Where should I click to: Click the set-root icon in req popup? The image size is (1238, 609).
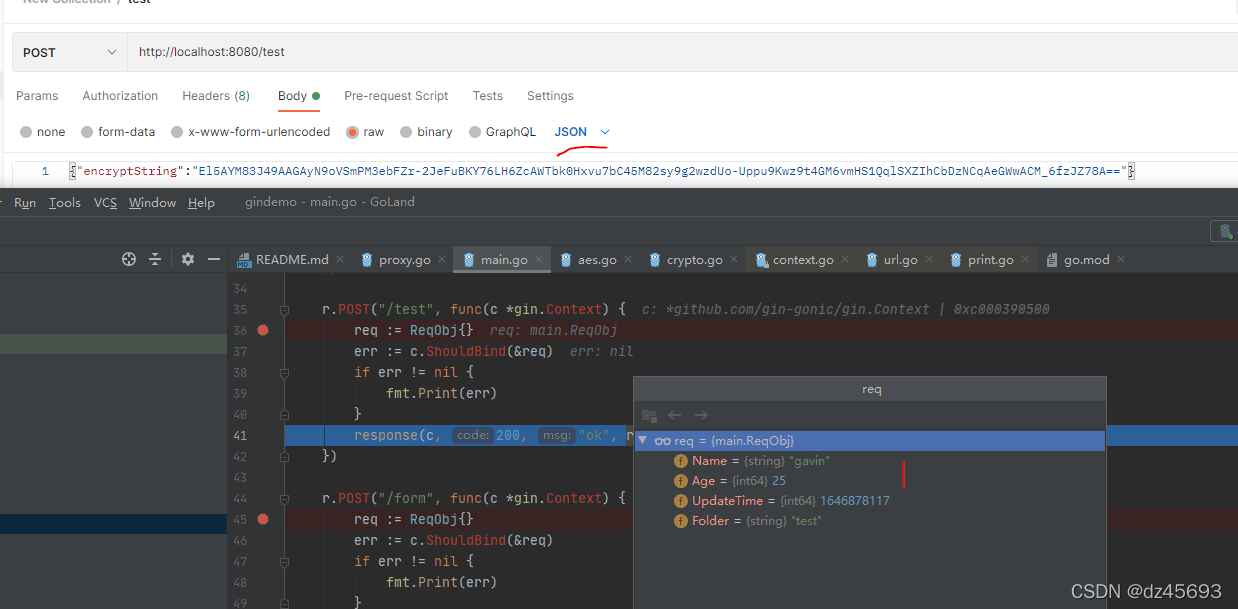[649, 415]
